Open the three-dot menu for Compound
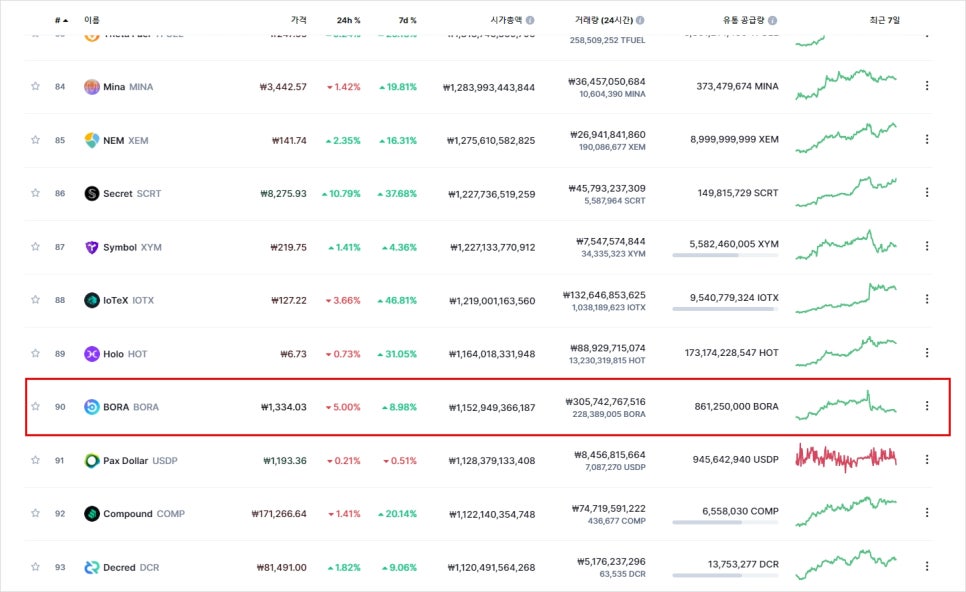Image resolution: width=966 pixels, height=592 pixels. (x=927, y=513)
